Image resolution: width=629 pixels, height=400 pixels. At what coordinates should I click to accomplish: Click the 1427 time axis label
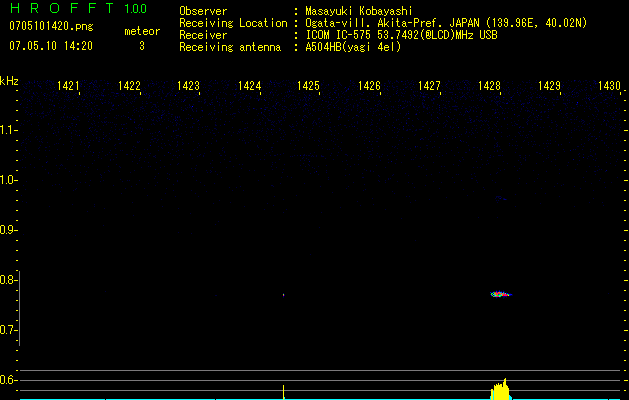(x=429, y=86)
